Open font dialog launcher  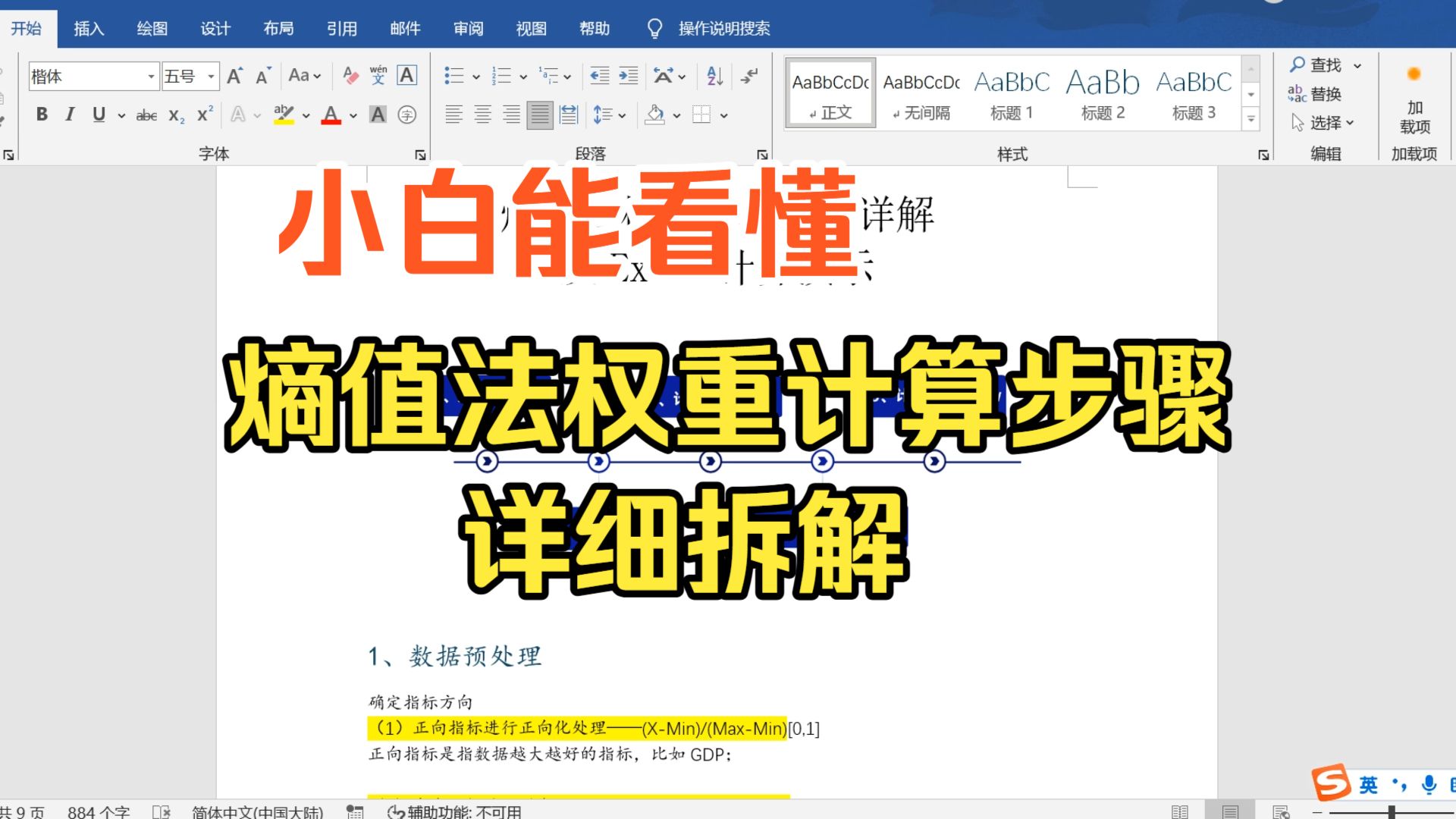pyautogui.click(x=420, y=155)
